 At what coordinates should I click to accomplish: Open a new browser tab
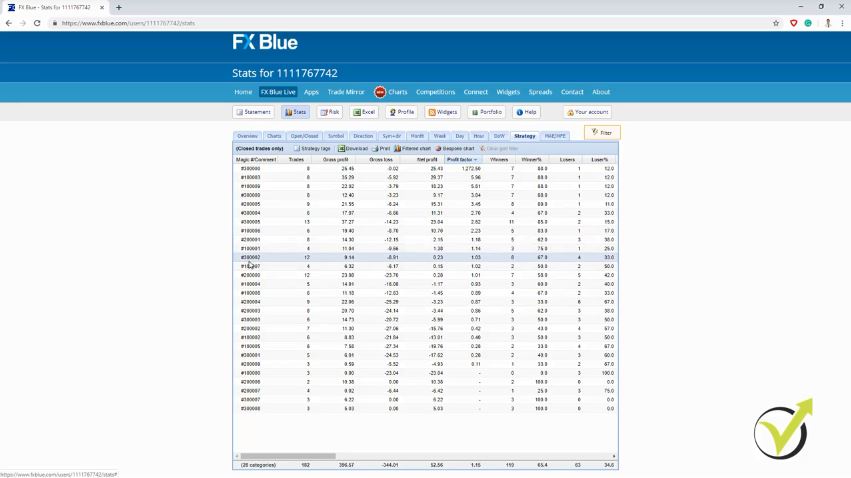119,8
